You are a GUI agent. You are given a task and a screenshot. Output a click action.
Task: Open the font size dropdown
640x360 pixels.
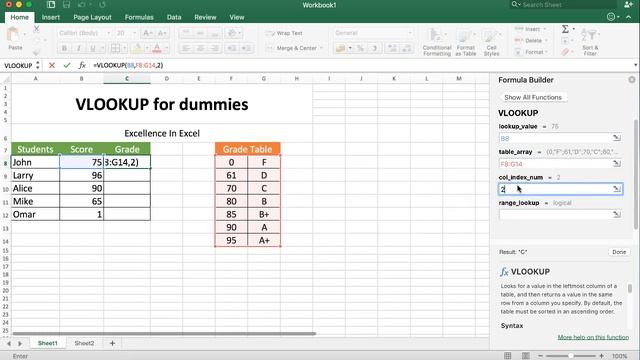pyautogui.click(x=135, y=33)
